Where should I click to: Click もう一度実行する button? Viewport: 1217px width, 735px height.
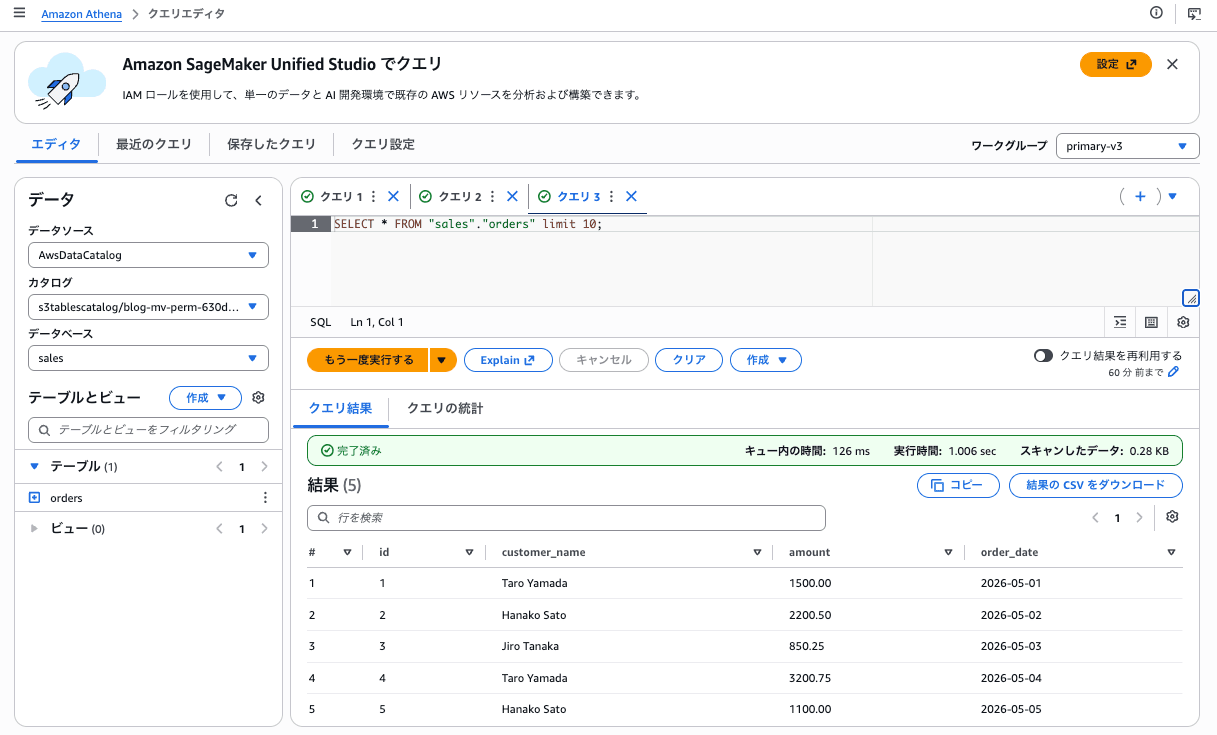(368, 360)
